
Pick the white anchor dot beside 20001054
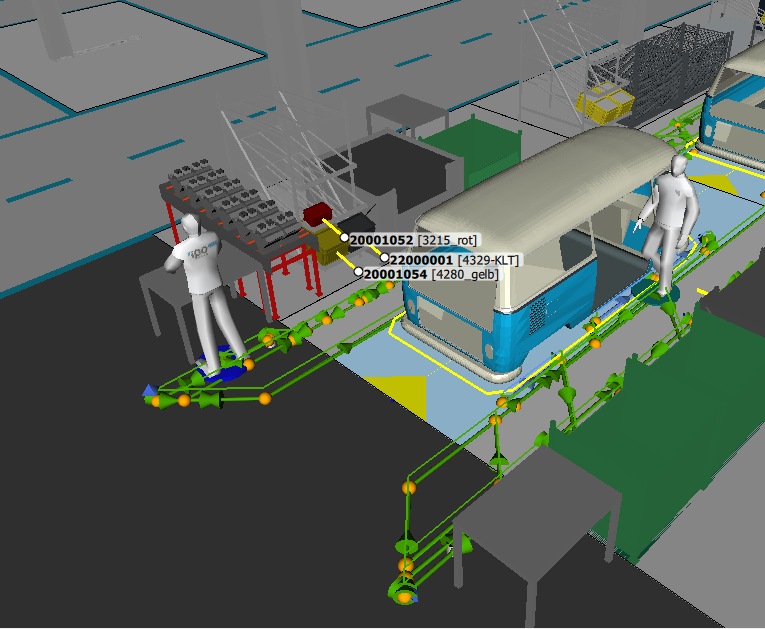pos(358,272)
